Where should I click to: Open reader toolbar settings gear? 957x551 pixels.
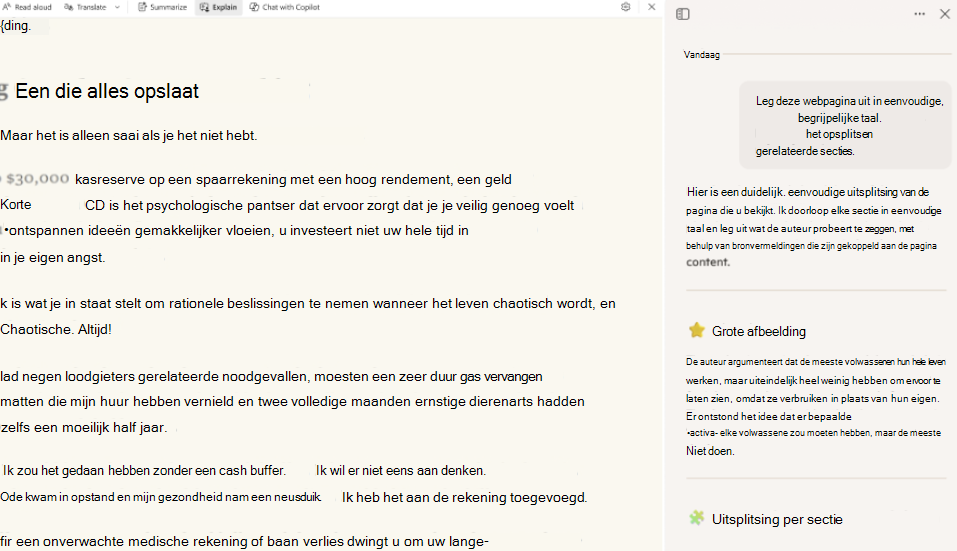[x=626, y=7]
